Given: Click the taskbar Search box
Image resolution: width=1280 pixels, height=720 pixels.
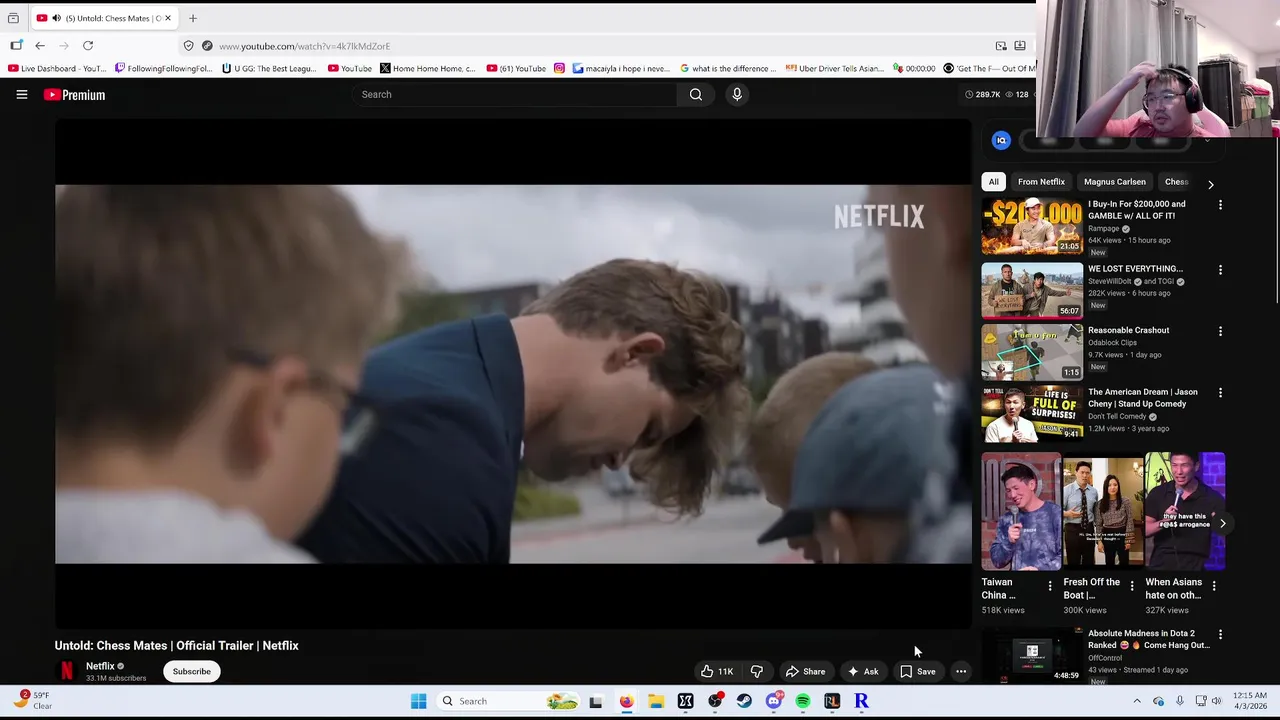Looking at the screenshot, I should point(508,701).
